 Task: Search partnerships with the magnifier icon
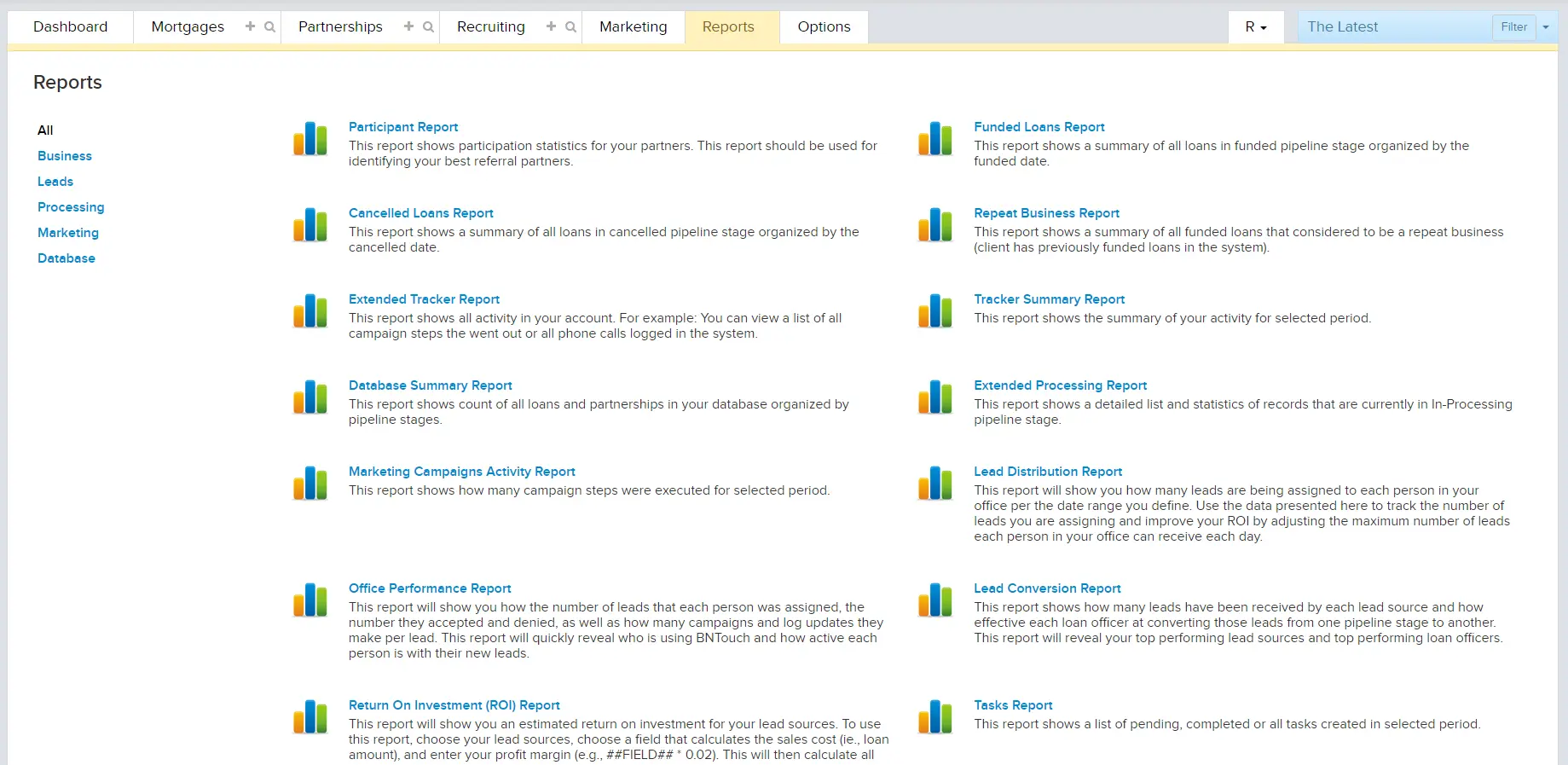click(428, 26)
